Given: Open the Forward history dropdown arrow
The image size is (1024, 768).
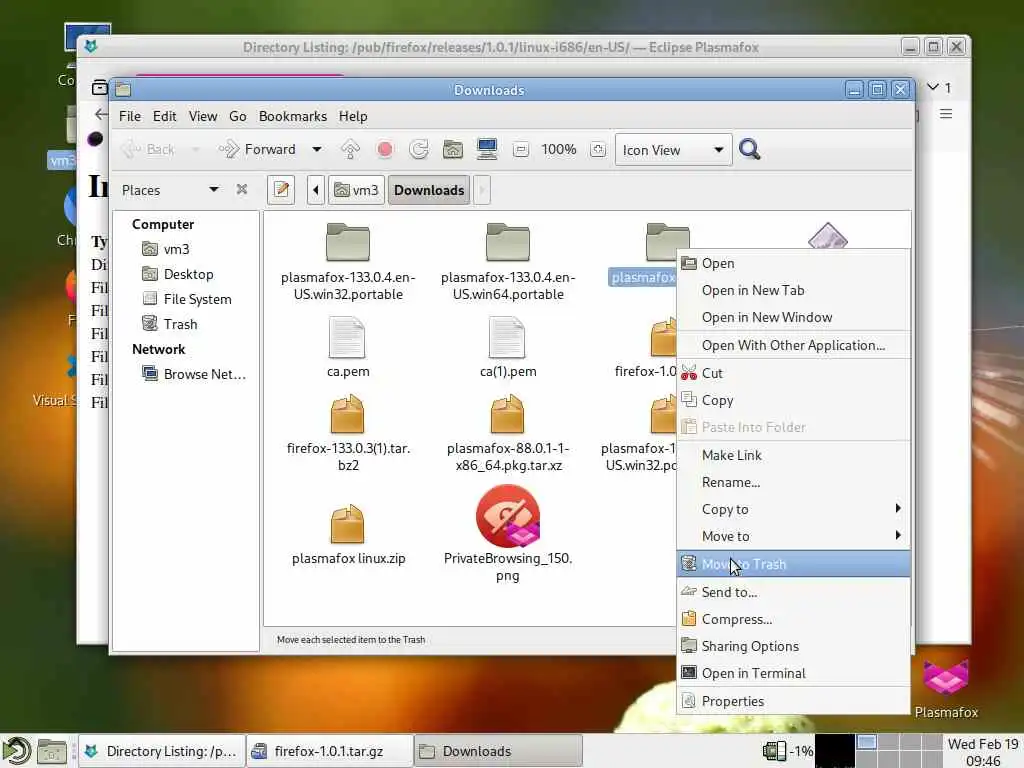Looking at the screenshot, I should click(317, 150).
